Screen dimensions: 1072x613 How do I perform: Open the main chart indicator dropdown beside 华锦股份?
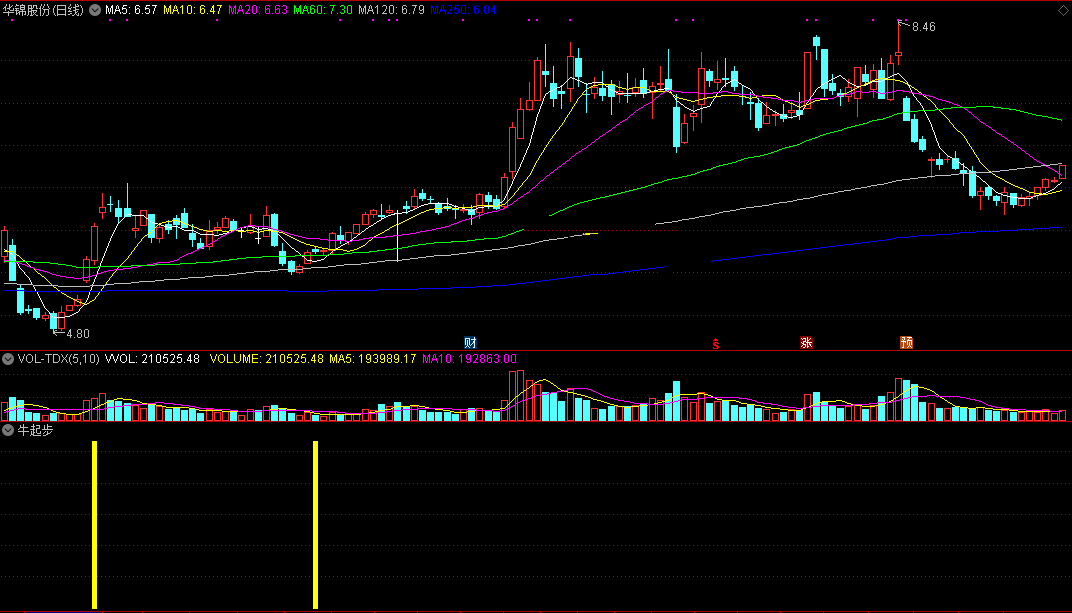(95, 10)
